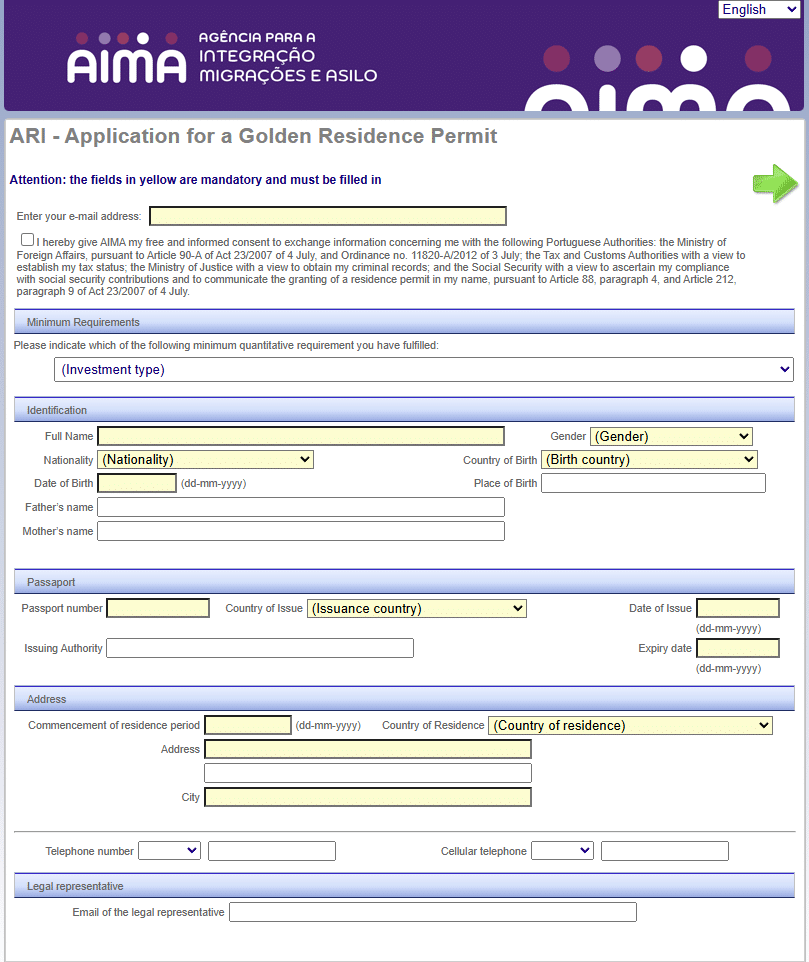Click the Date of Birth field
809x962 pixels.
pyautogui.click(x=137, y=483)
